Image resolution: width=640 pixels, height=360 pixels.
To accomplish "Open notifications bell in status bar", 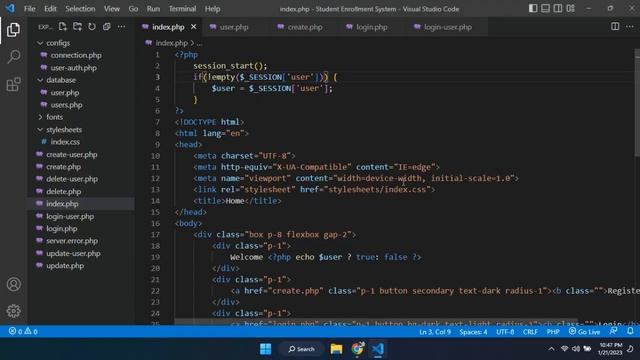I will (x=630, y=331).
